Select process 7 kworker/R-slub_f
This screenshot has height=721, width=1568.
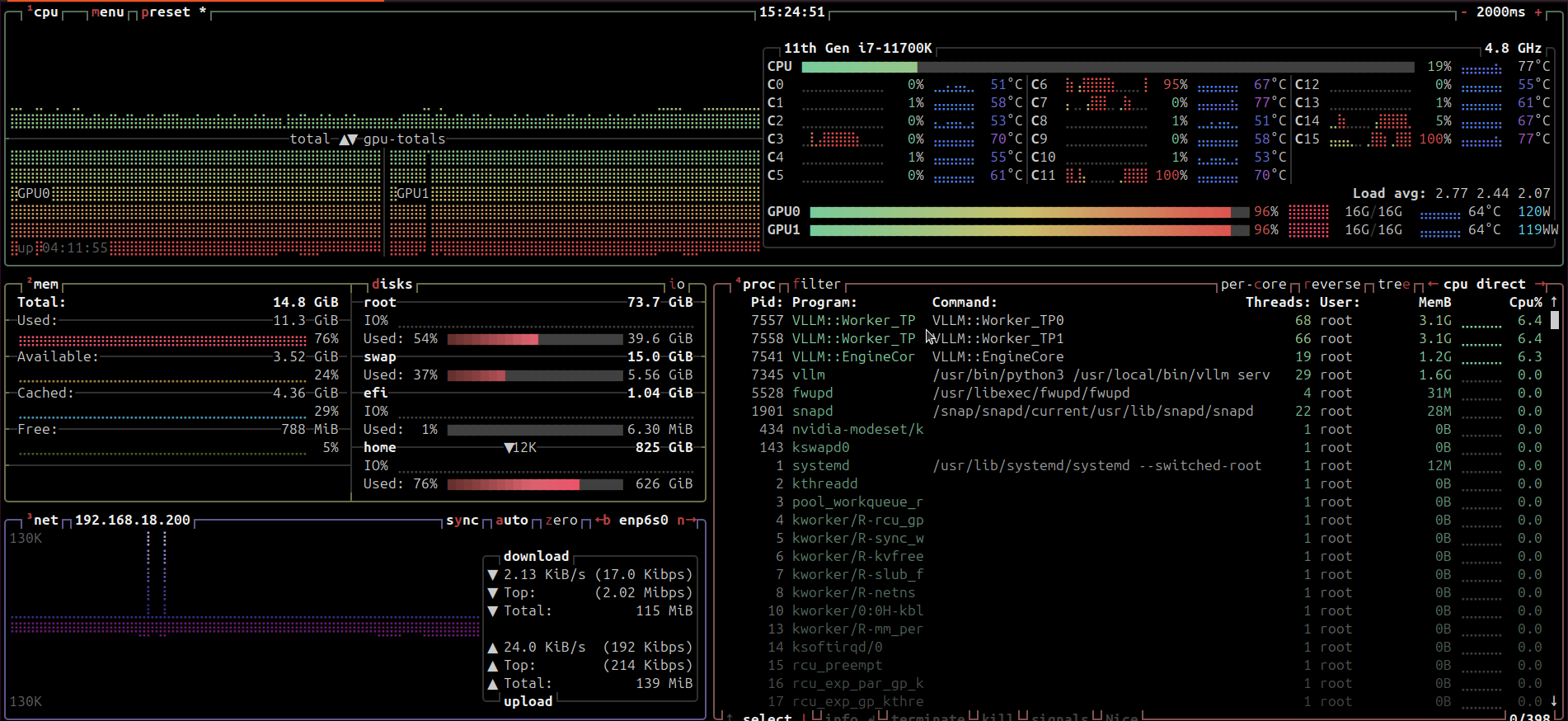point(1134,575)
